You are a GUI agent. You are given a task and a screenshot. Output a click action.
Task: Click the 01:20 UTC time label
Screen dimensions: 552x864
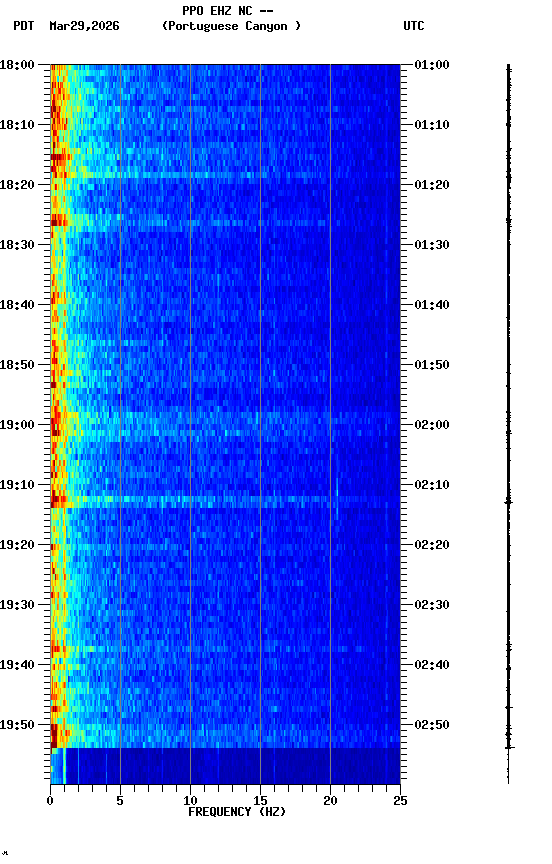(432, 185)
